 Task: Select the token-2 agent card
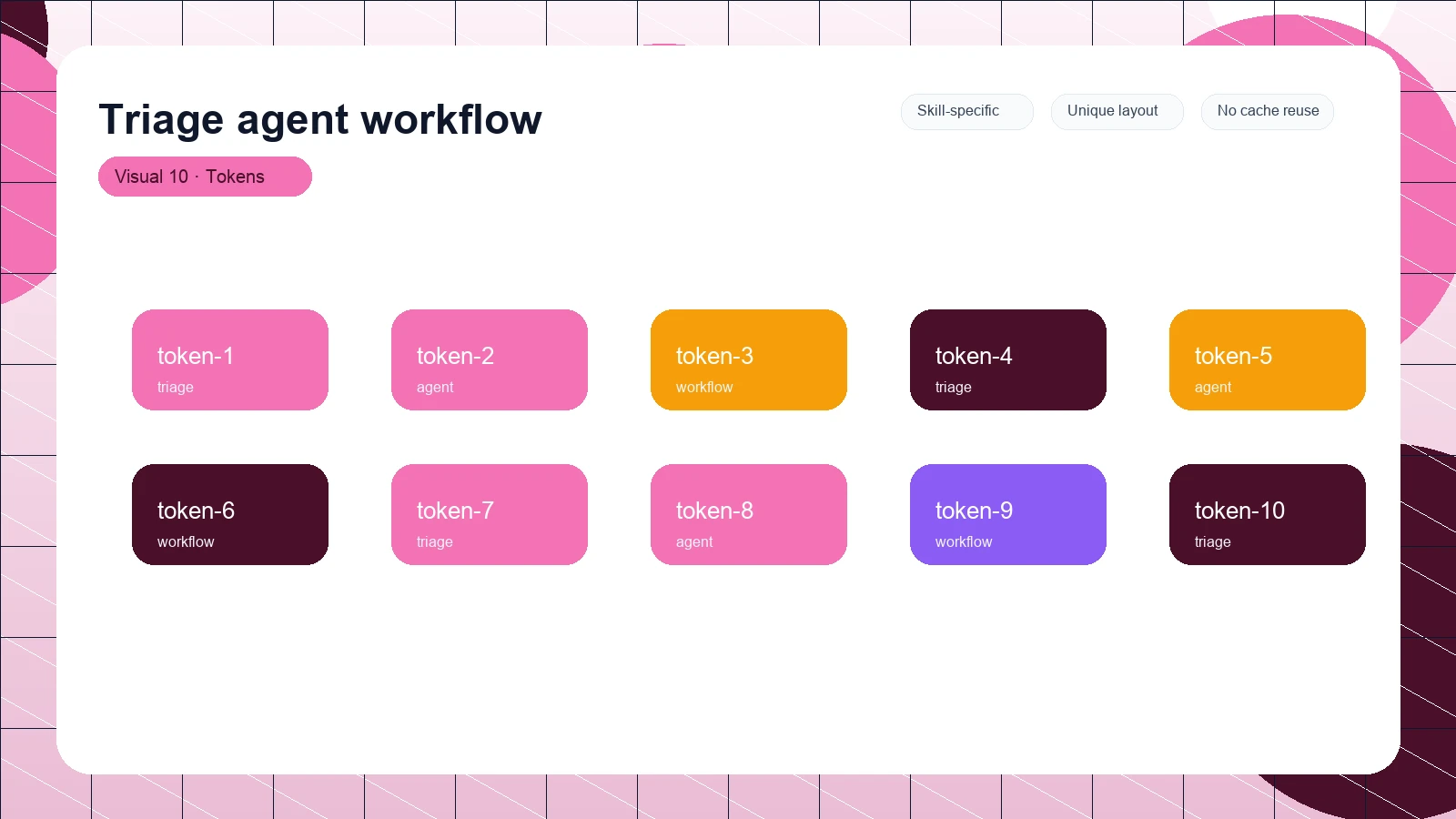point(490,359)
